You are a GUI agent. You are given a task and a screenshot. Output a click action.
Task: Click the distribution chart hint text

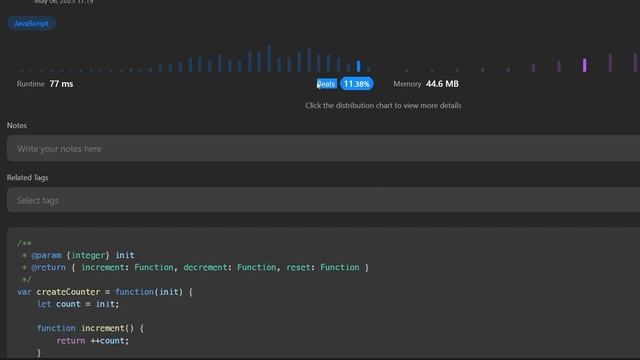pyautogui.click(x=383, y=105)
